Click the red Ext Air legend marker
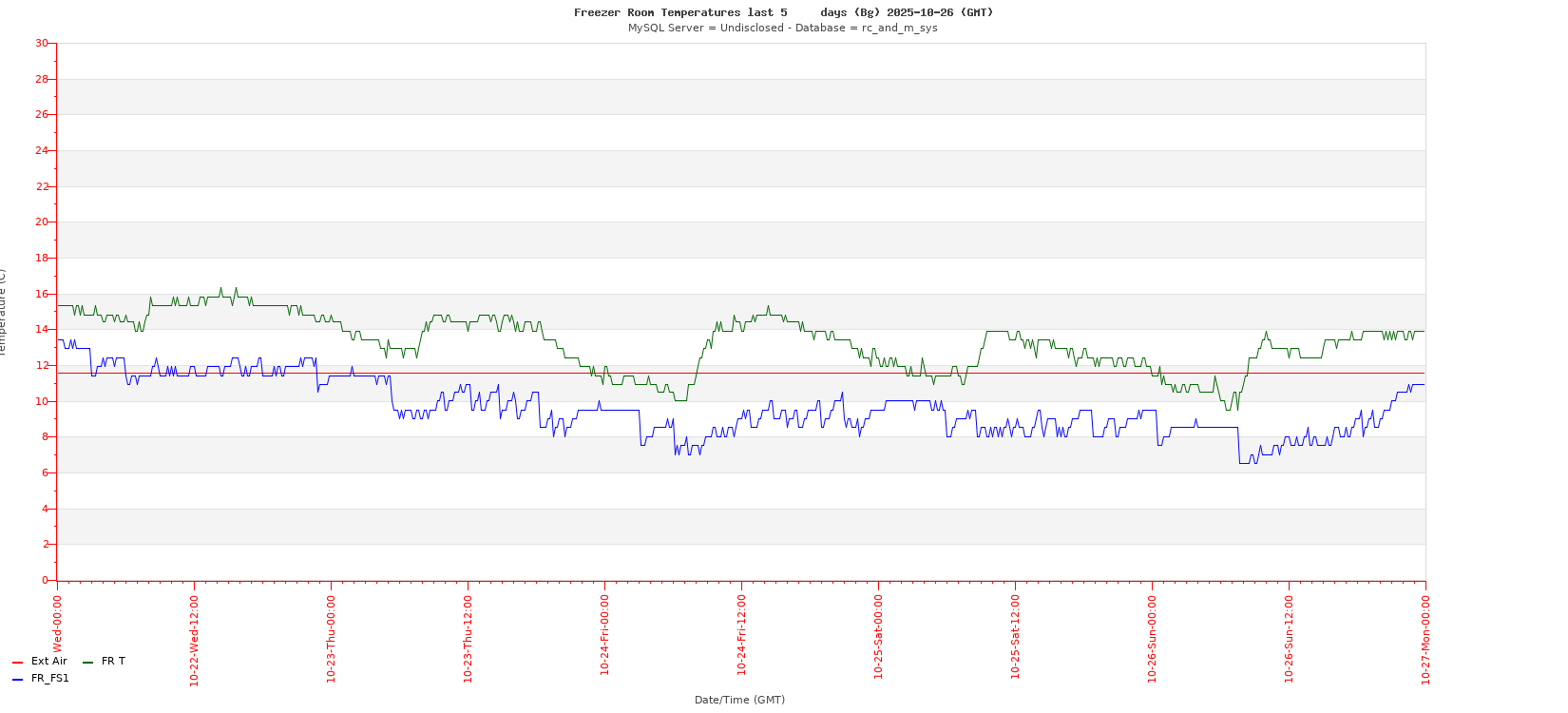Viewport: 1568px width, 713px height. click(17, 662)
